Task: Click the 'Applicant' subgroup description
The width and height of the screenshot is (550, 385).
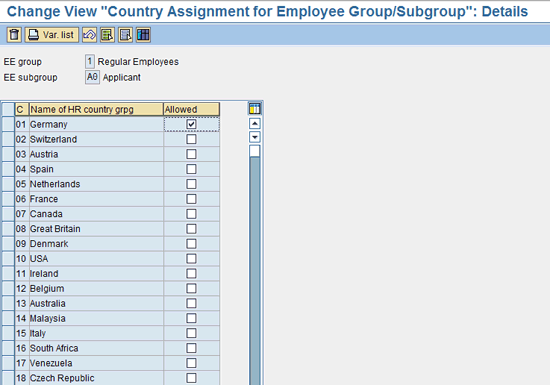Action: [121, 77]
